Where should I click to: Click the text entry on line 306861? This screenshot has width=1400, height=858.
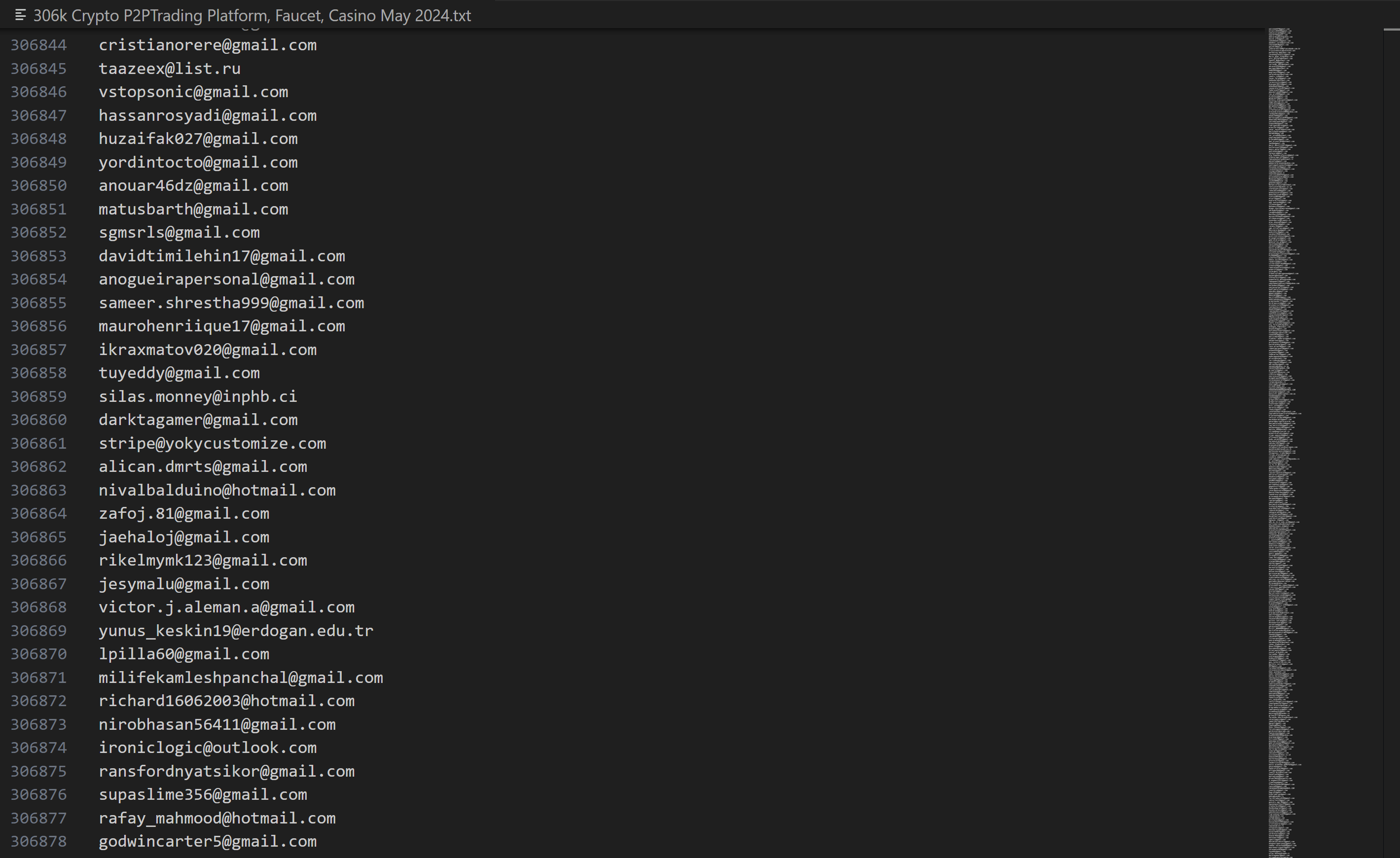(x=212, y=443)
